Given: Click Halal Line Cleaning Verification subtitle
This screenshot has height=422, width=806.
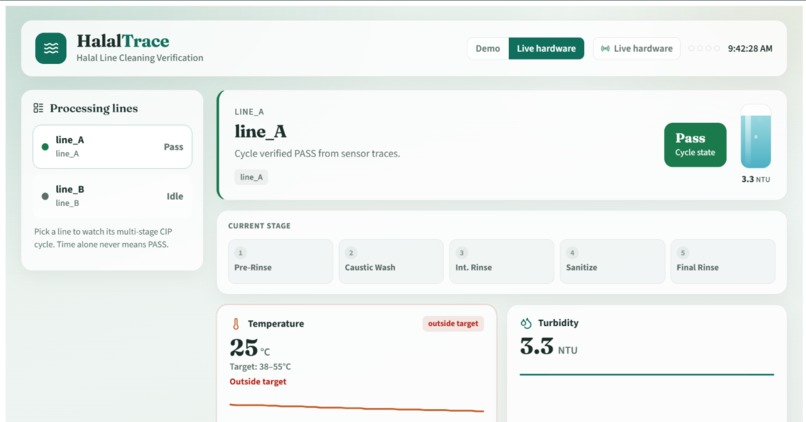Looking at the screenshot, I should 140,58.
